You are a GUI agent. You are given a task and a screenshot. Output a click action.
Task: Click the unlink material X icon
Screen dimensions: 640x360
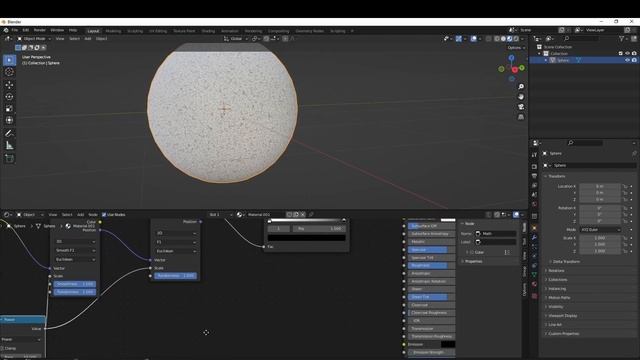[303, 215]
